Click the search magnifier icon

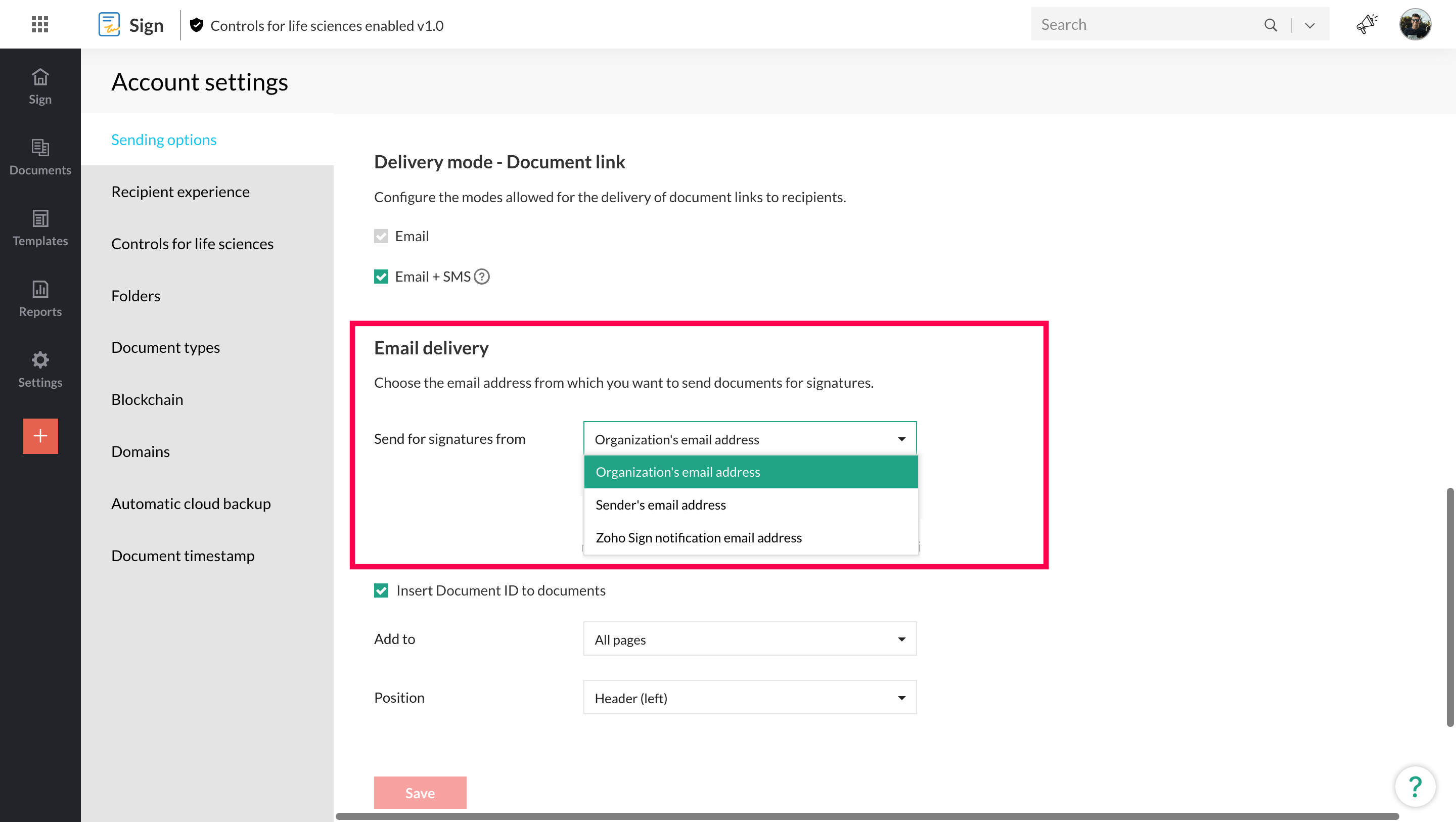coord(1270,25)
